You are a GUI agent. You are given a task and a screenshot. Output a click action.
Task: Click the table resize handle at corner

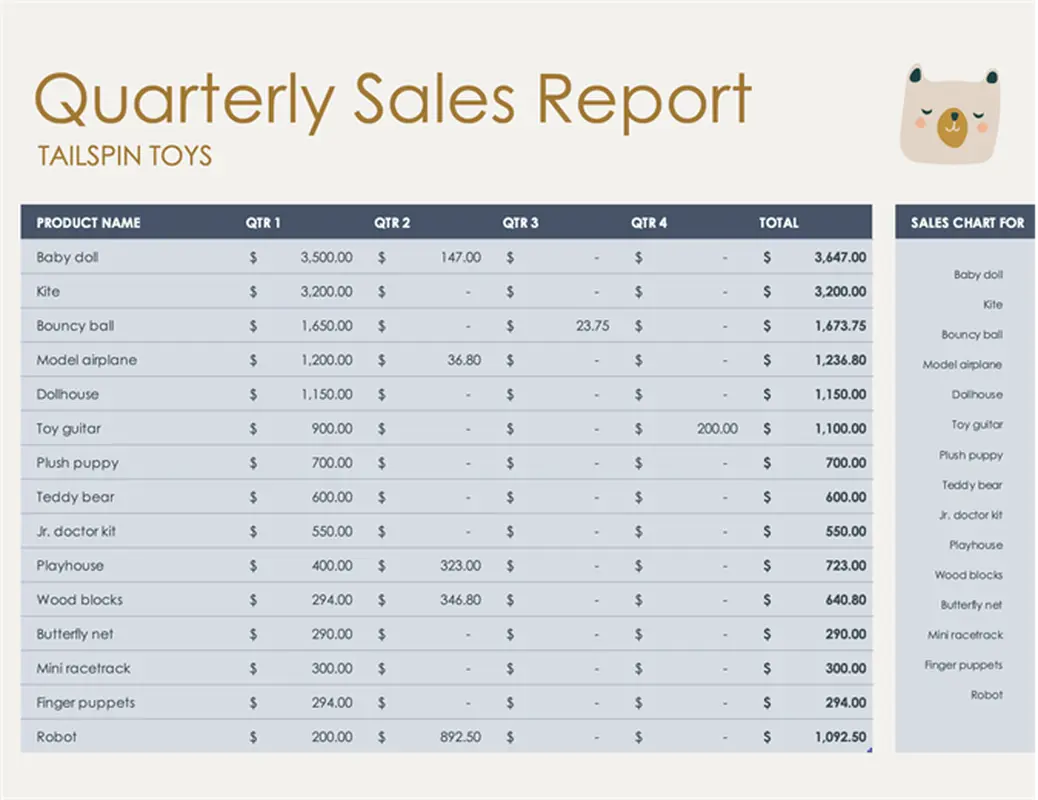point(870,750)
